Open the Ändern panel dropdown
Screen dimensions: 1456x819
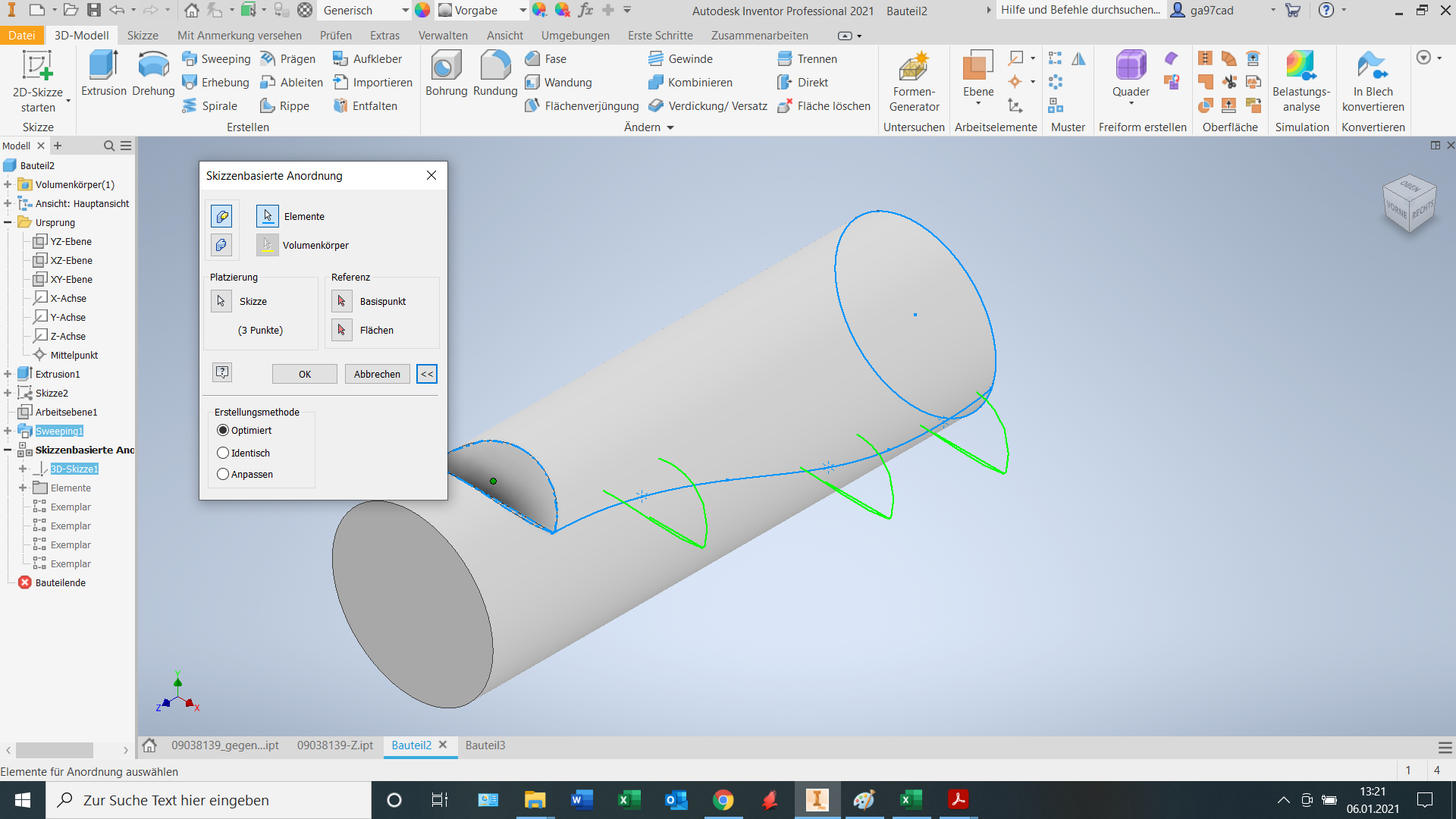click(670, 127)
